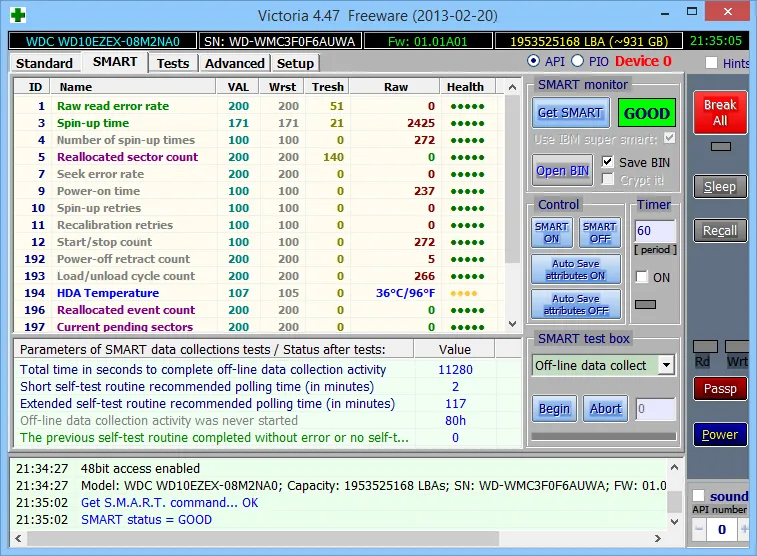Click the HDA Temperature yellow health dots
757x556 pixels.
click(x=463, y=293)
